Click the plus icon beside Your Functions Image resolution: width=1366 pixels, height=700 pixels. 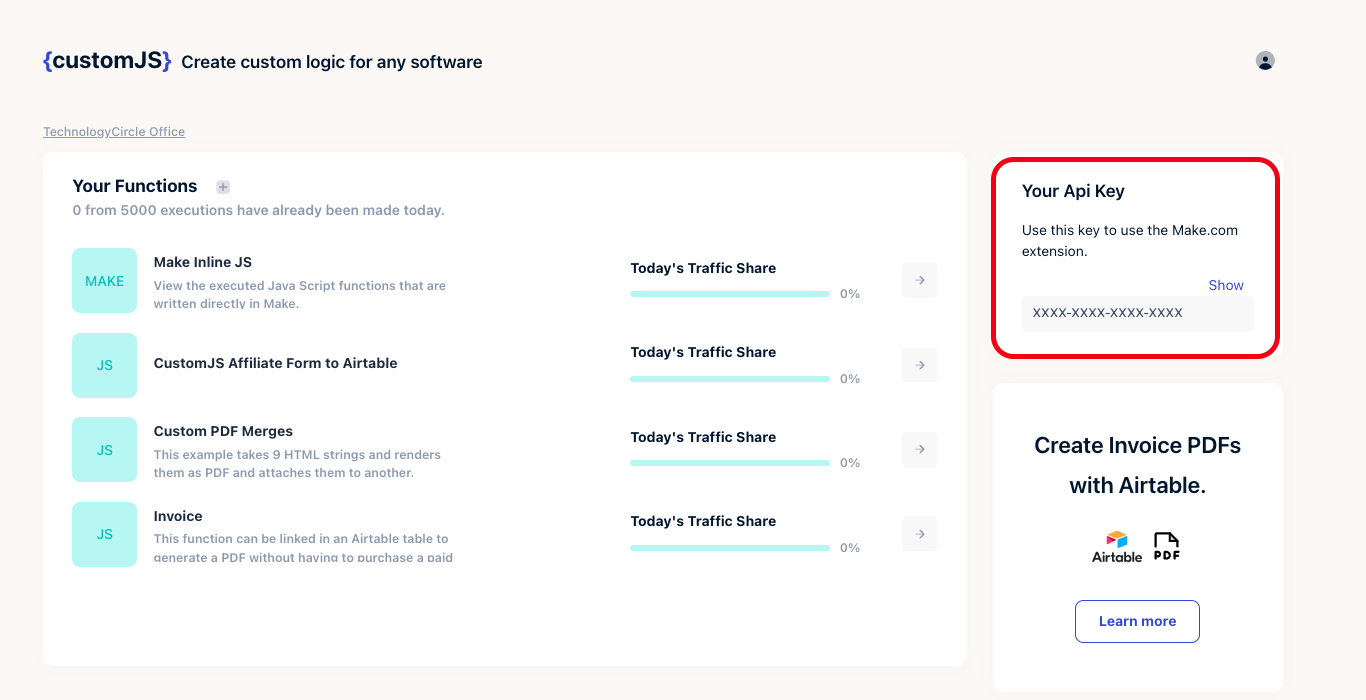click(223, 187)
